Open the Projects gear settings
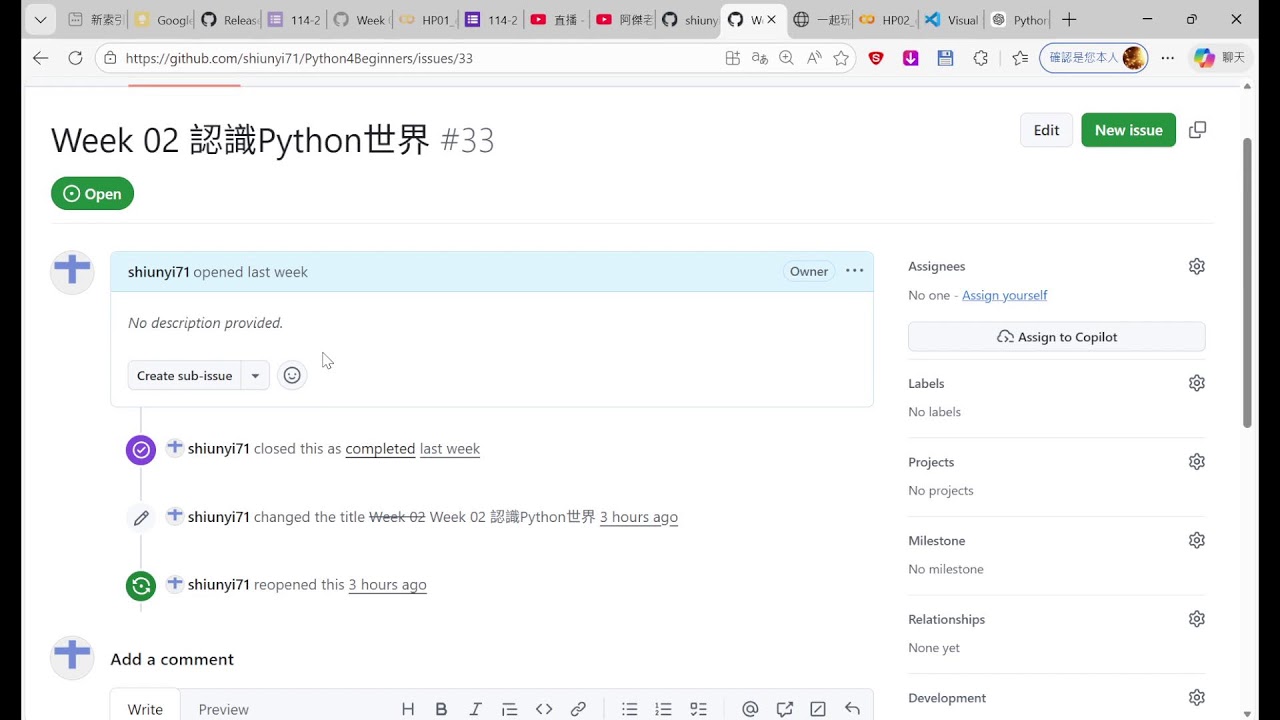Viewport: 1280px width, 720px height. [1196, 462]
